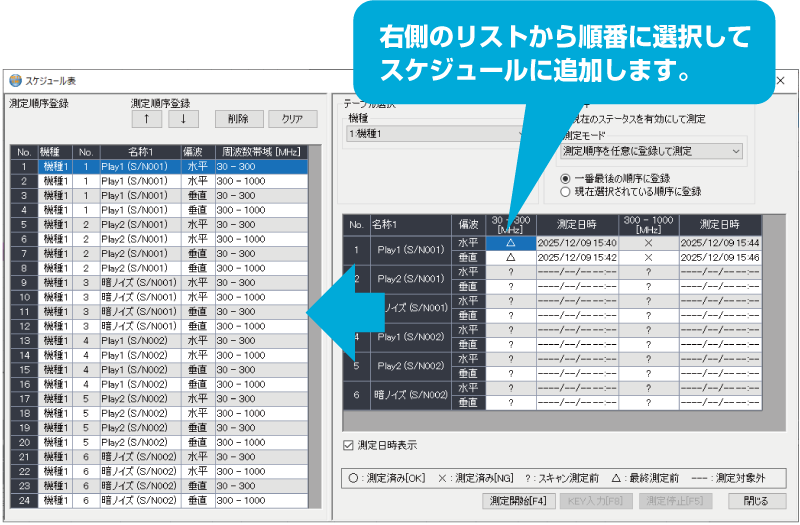Select schedule row 3 Play1 垂直 30-300
This screenshot has width=800, height=525.
159,196
